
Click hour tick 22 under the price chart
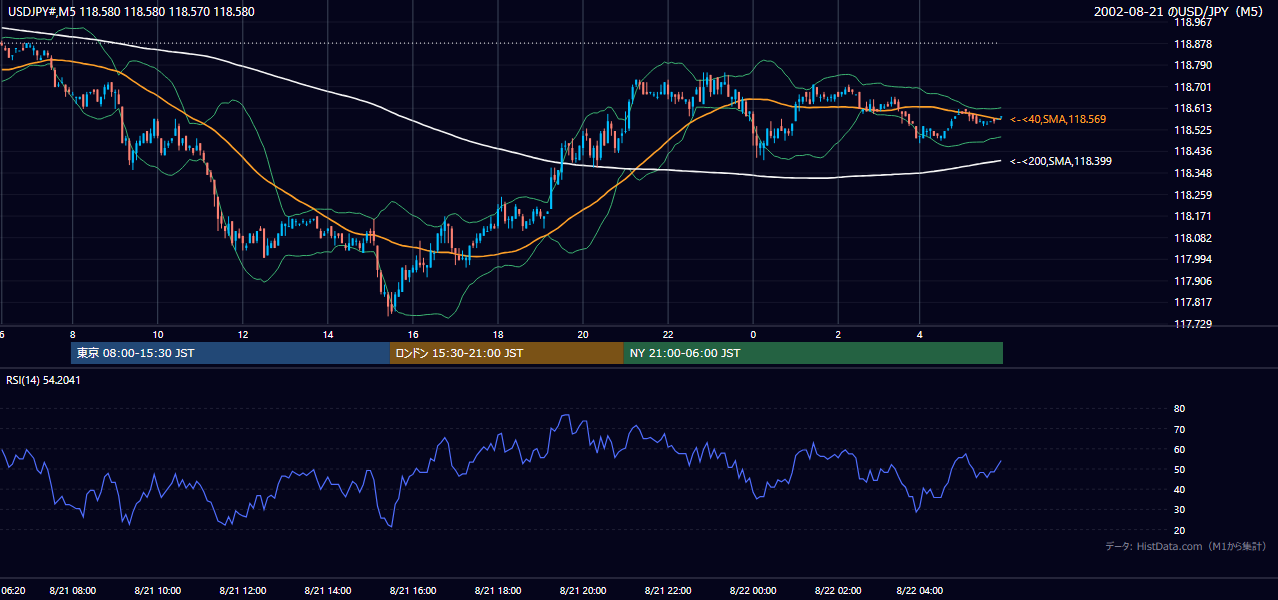(668, 334)
